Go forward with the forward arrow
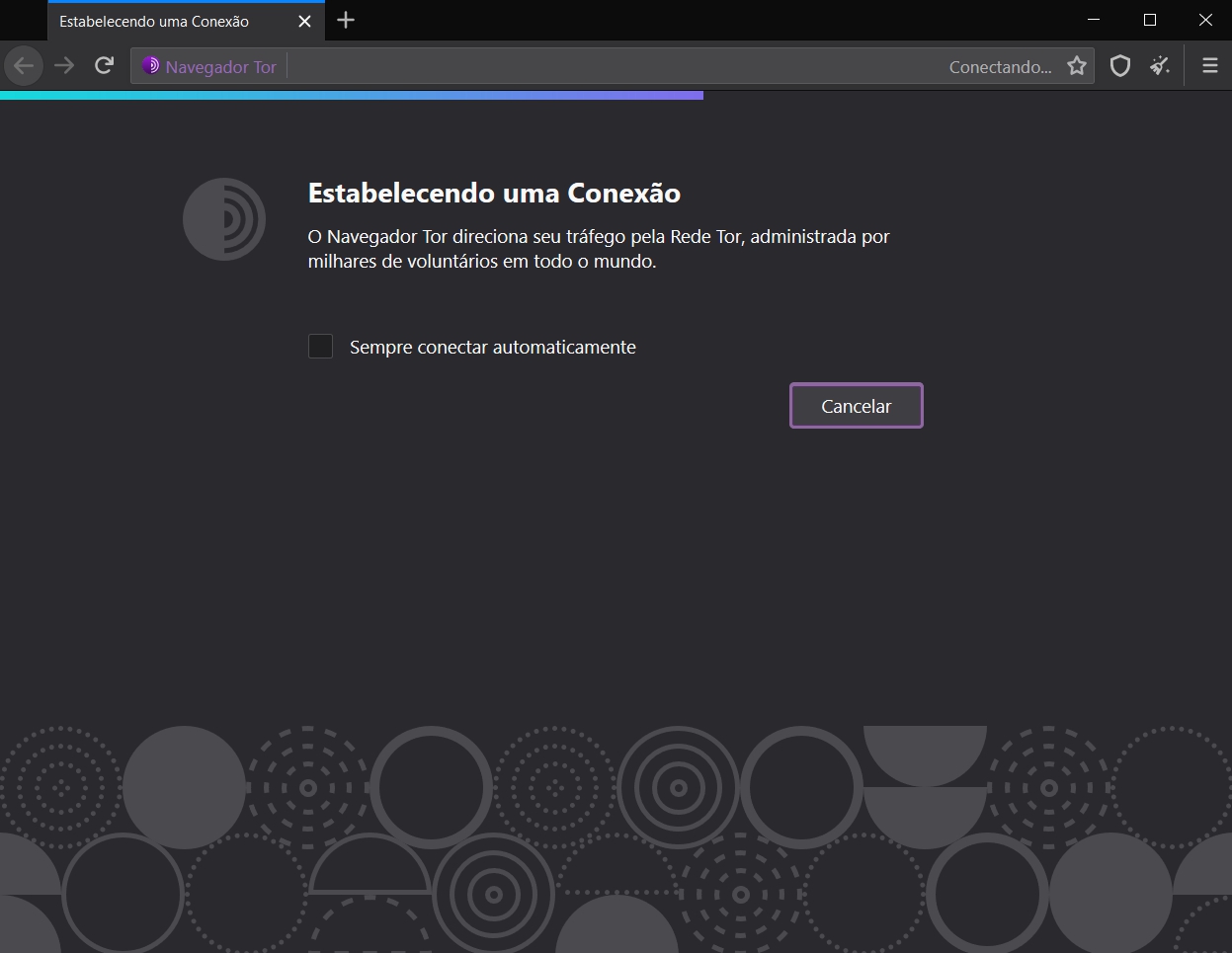Screen dimensions: 1232x953 point(64,66)
